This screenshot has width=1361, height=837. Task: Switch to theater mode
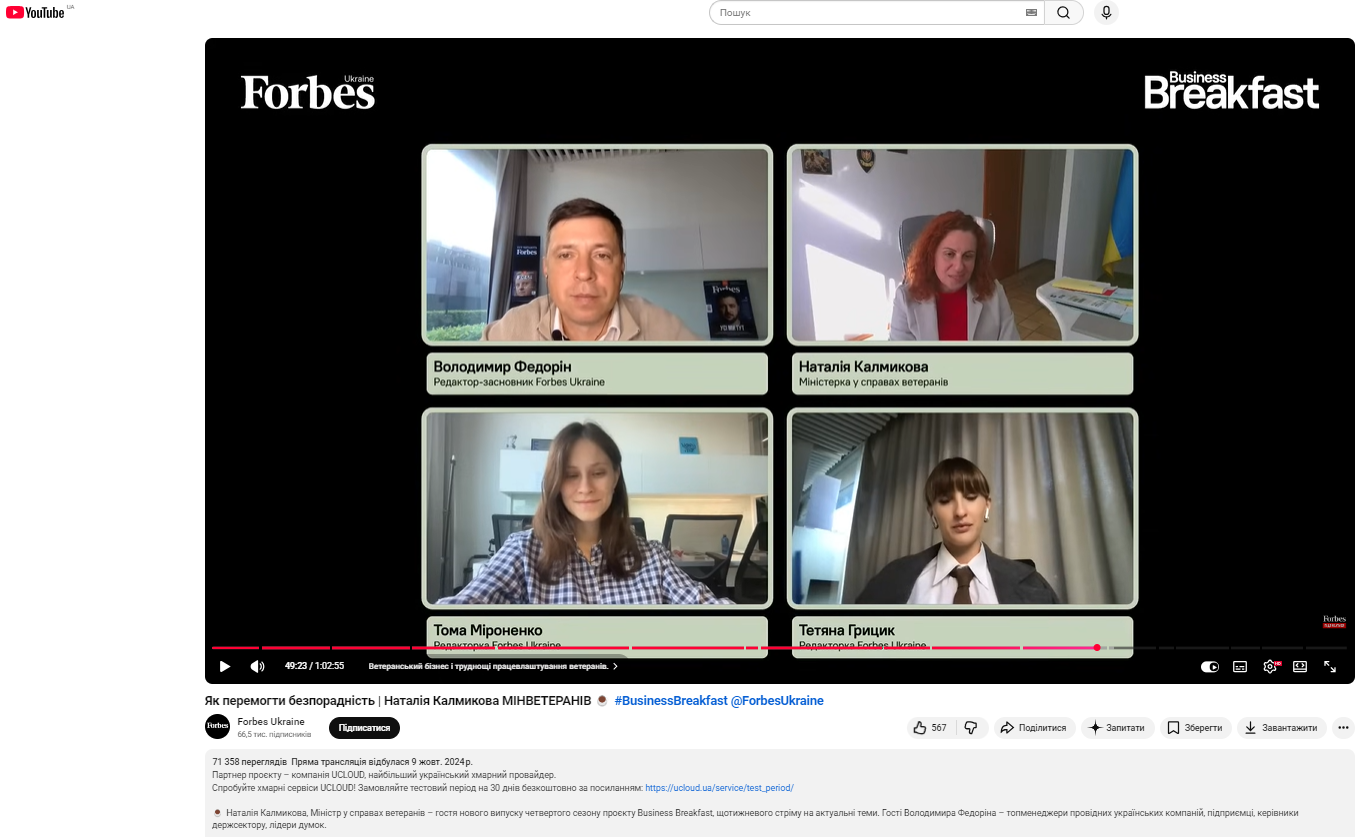click(x=1300, y=667)
